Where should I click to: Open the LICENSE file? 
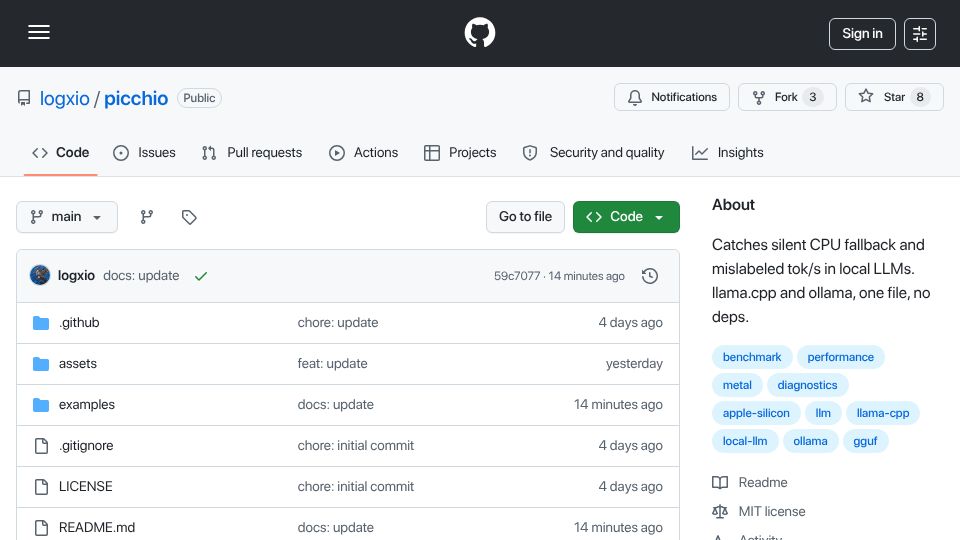point(85,487)
